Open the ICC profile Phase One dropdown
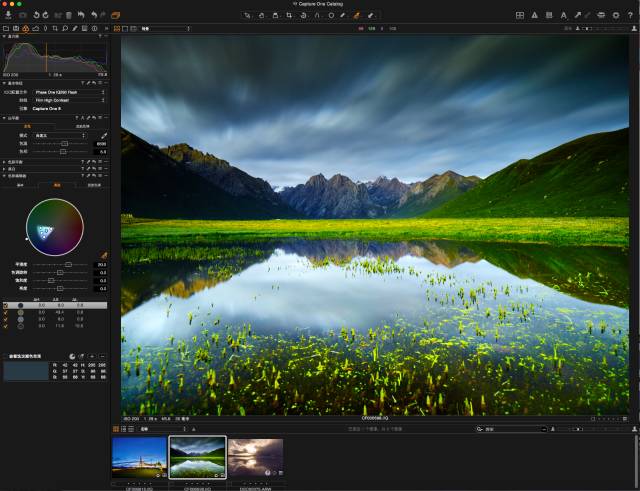 point(69,92)
